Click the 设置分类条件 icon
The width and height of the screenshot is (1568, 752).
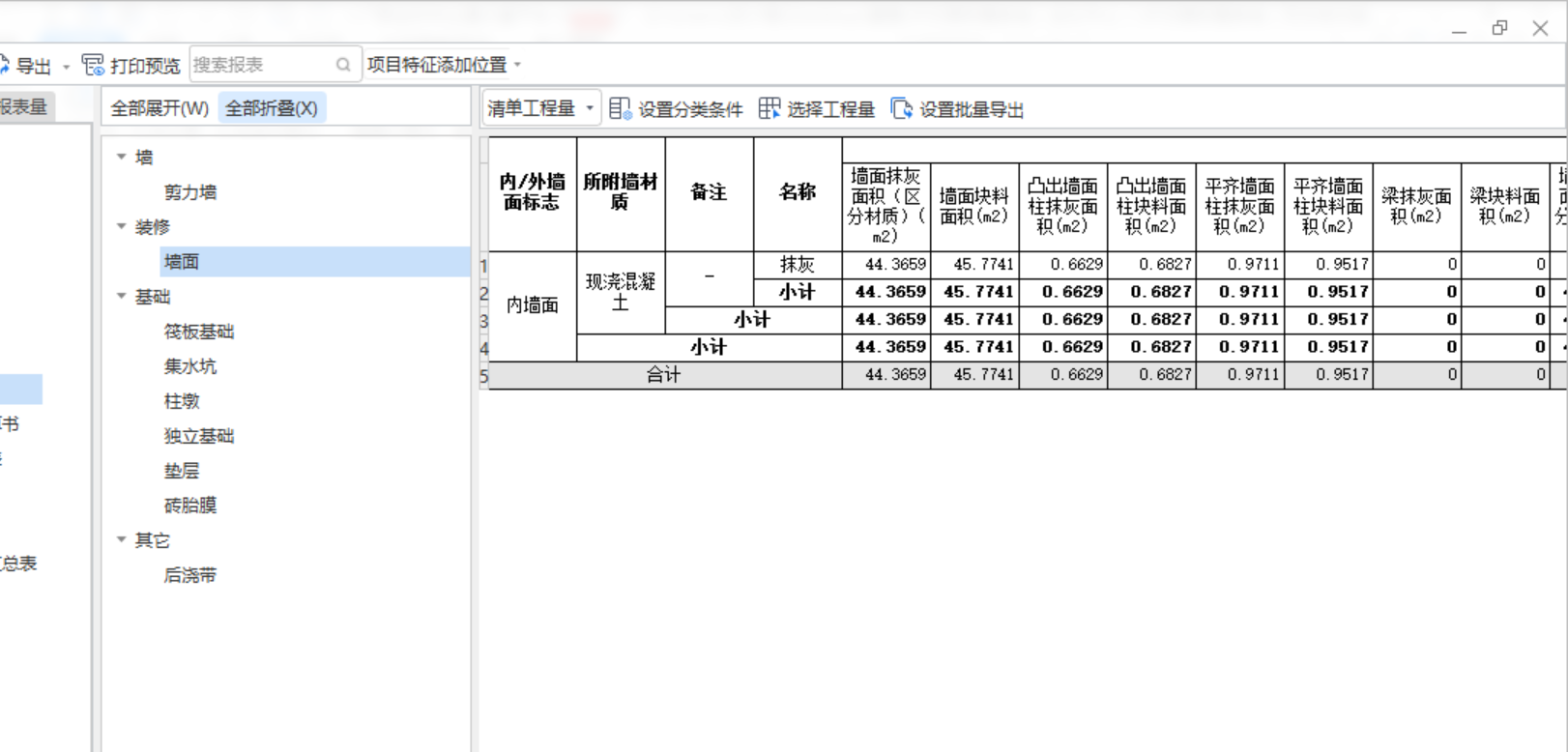[x=621, y=108]
